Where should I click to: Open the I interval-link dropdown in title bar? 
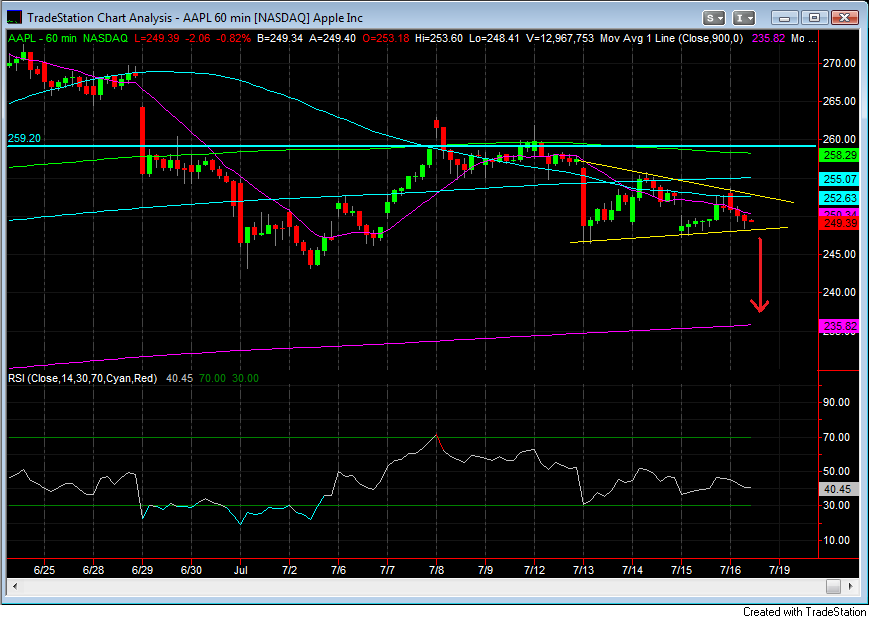(744, 18)
